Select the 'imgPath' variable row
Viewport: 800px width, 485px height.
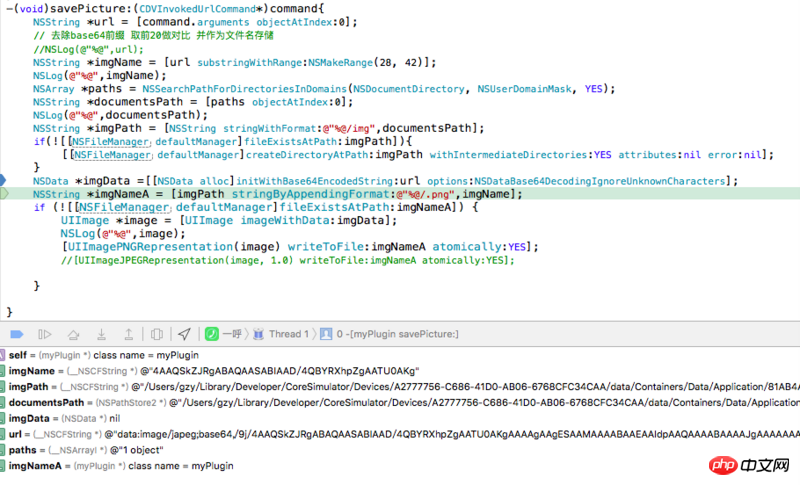coord(400,387)
